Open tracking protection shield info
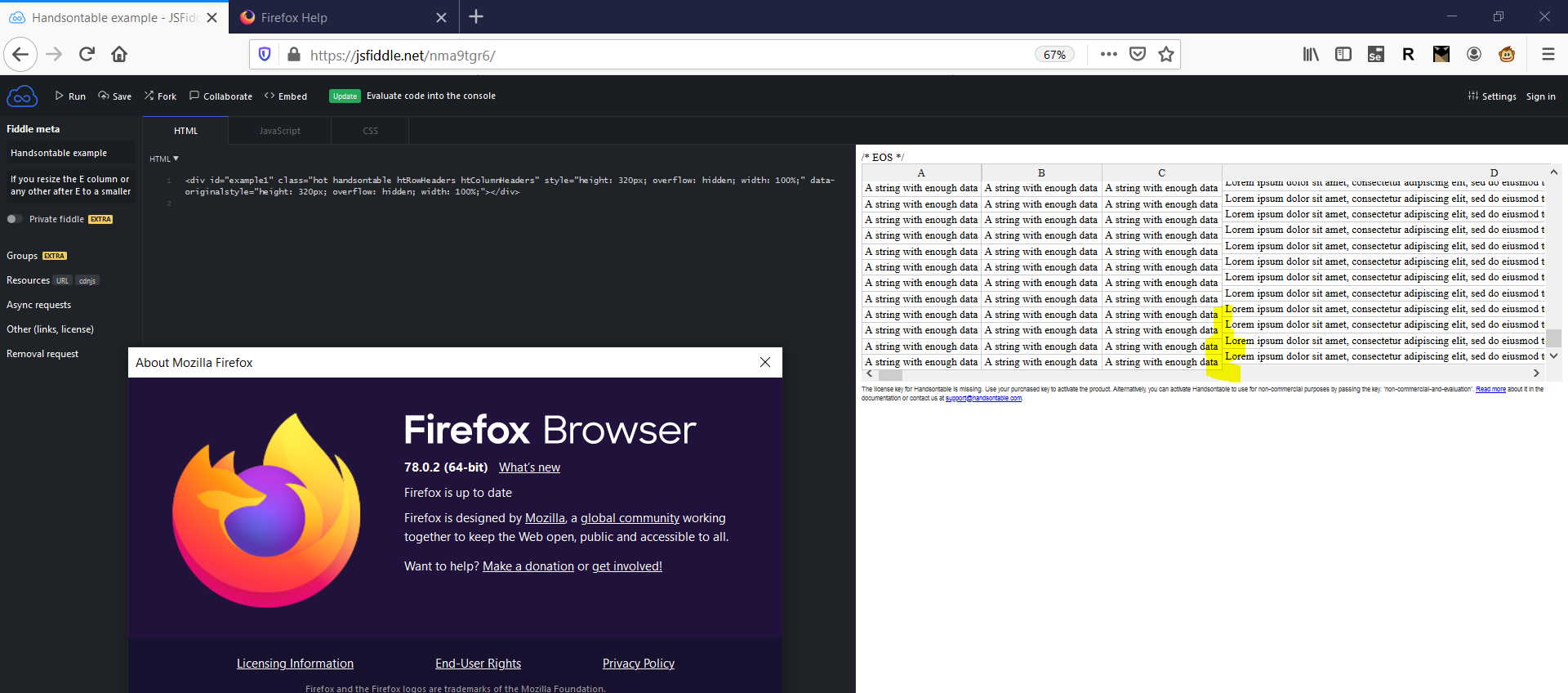 click(265, 55)
